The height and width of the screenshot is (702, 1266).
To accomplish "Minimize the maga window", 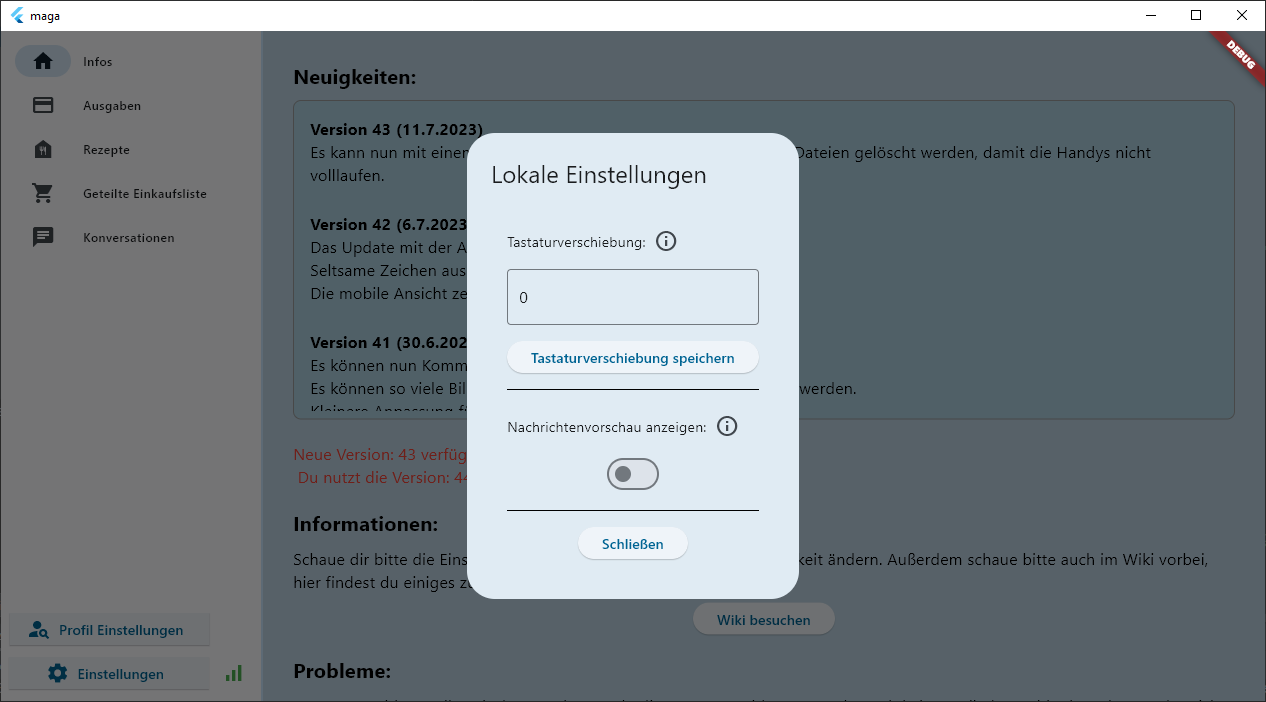I will tap(1150, 15).
